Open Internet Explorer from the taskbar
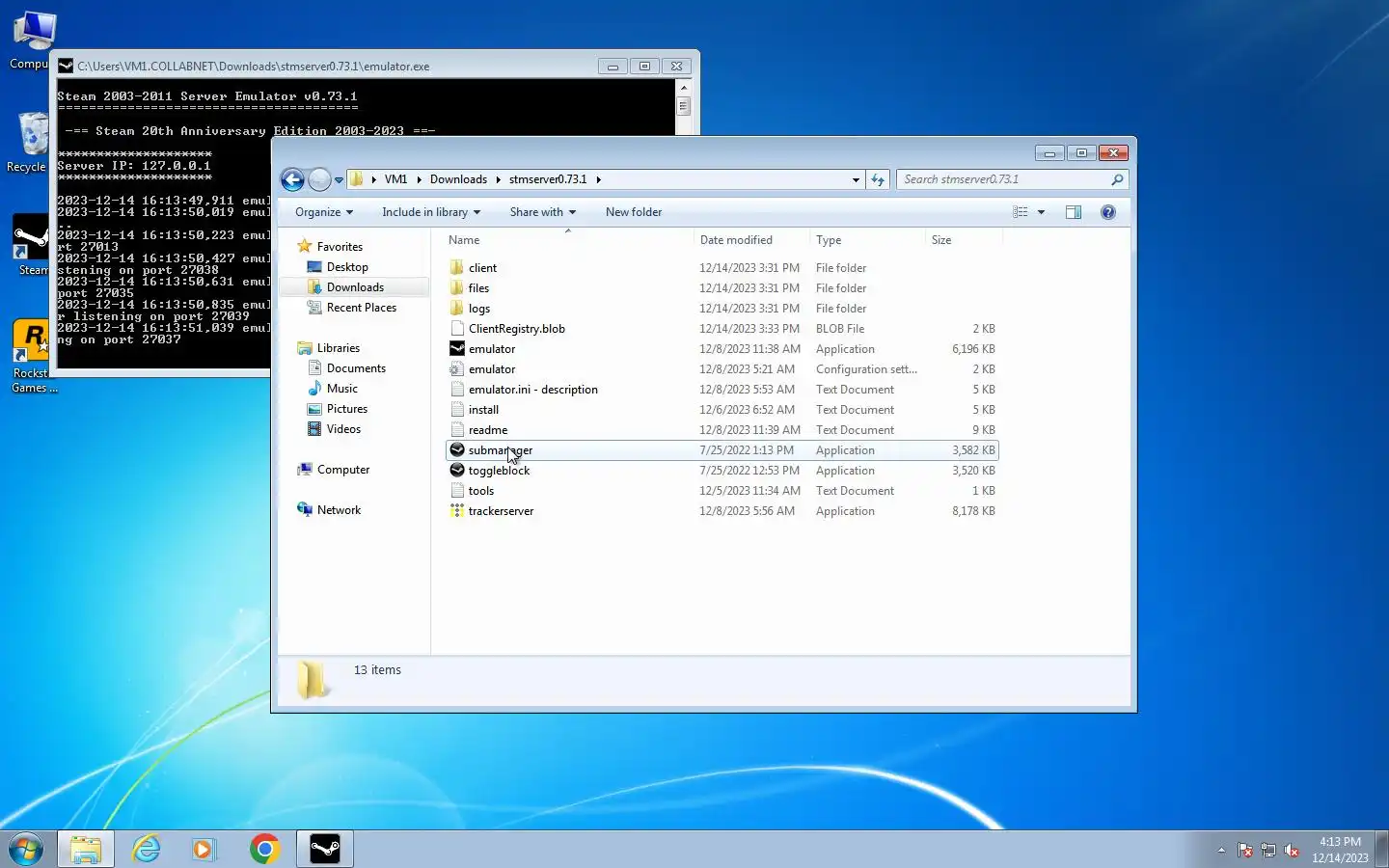 point(147,849)
